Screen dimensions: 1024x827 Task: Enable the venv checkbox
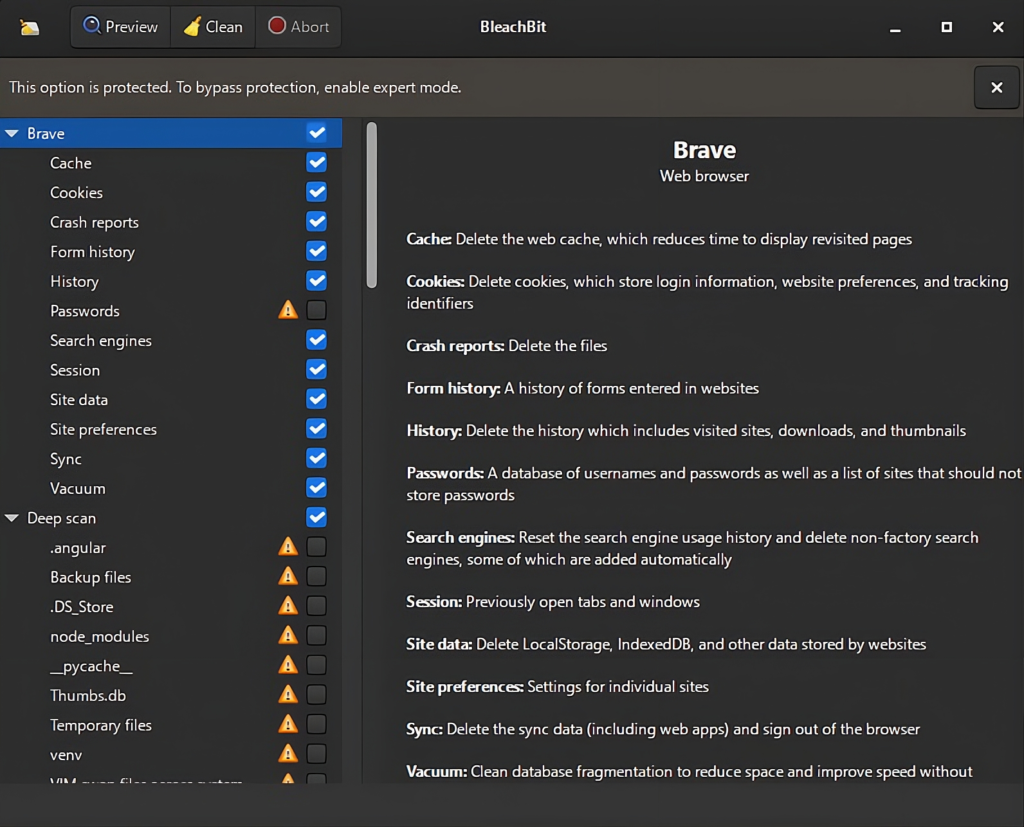coord(317,754)
